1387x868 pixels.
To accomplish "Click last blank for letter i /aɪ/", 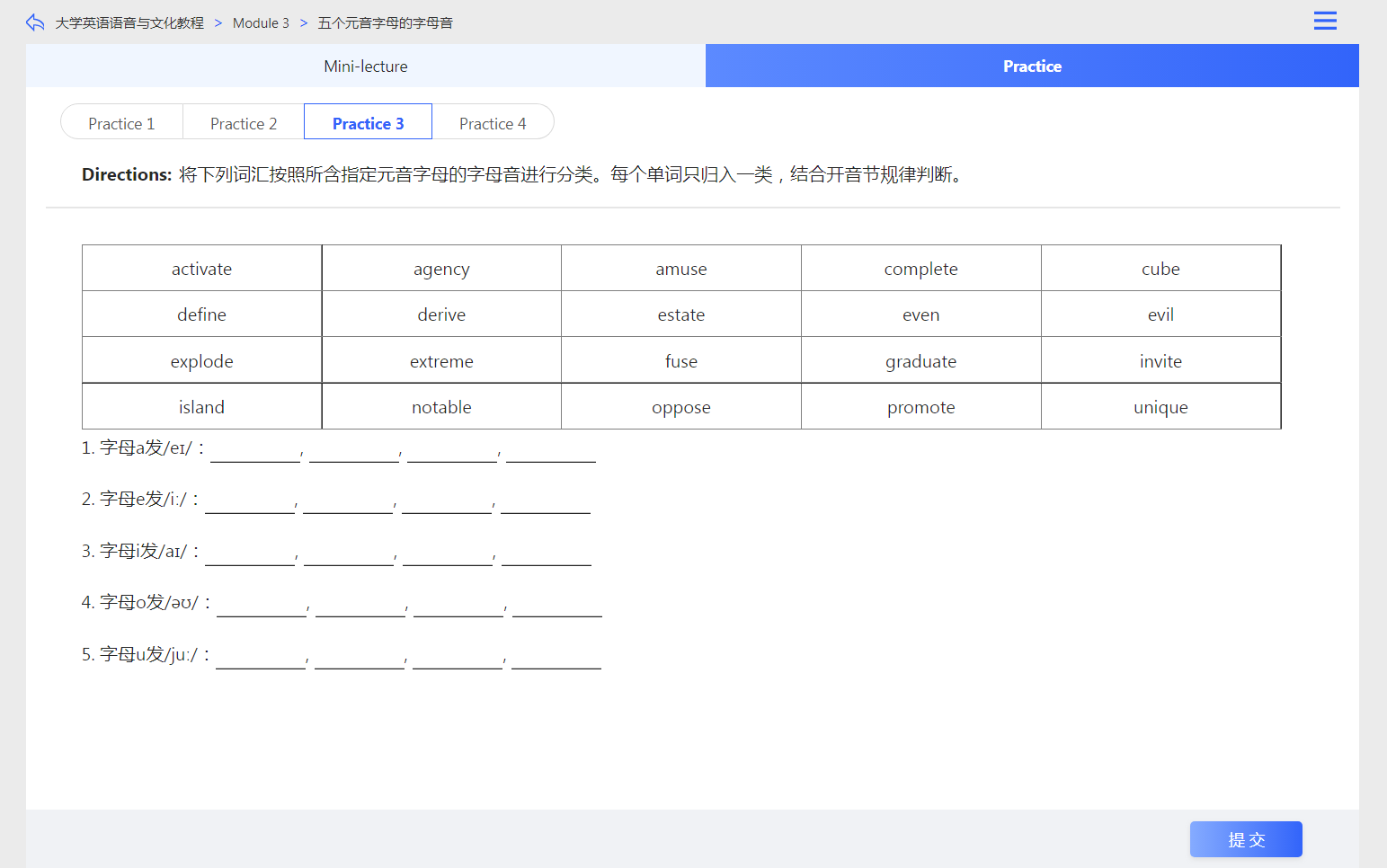I will tap(546, 554).
